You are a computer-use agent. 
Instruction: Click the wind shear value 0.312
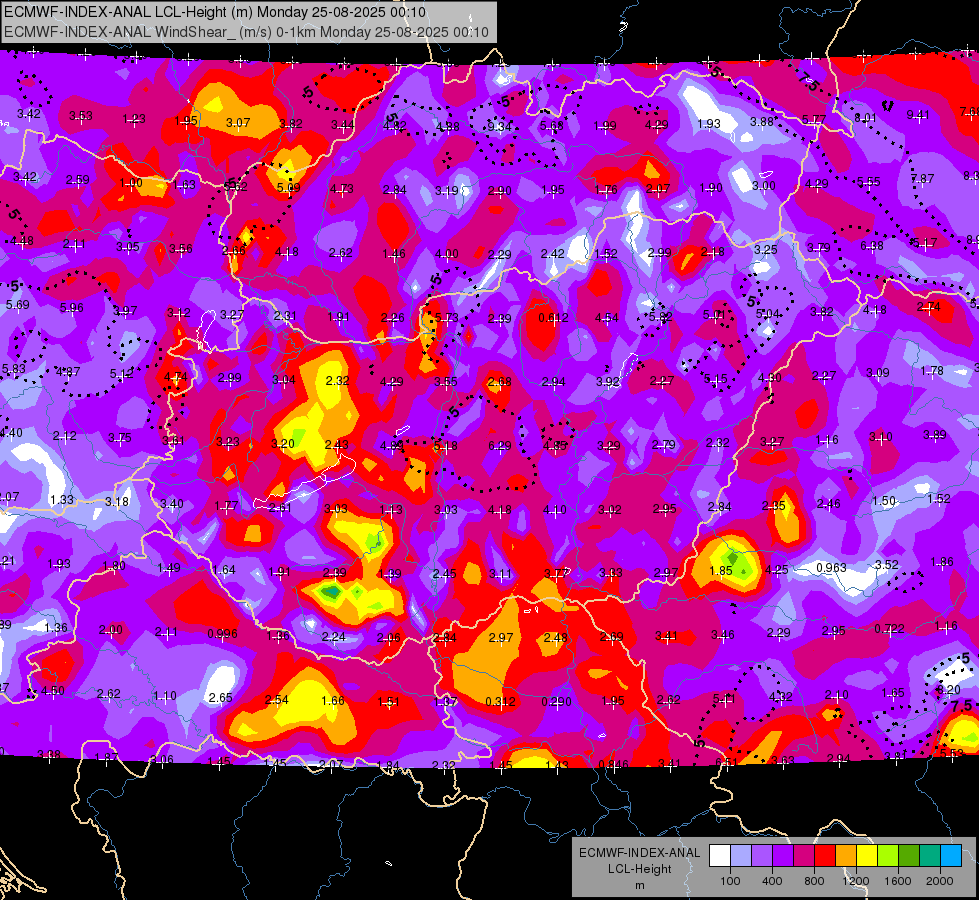(x=500, y=701)
